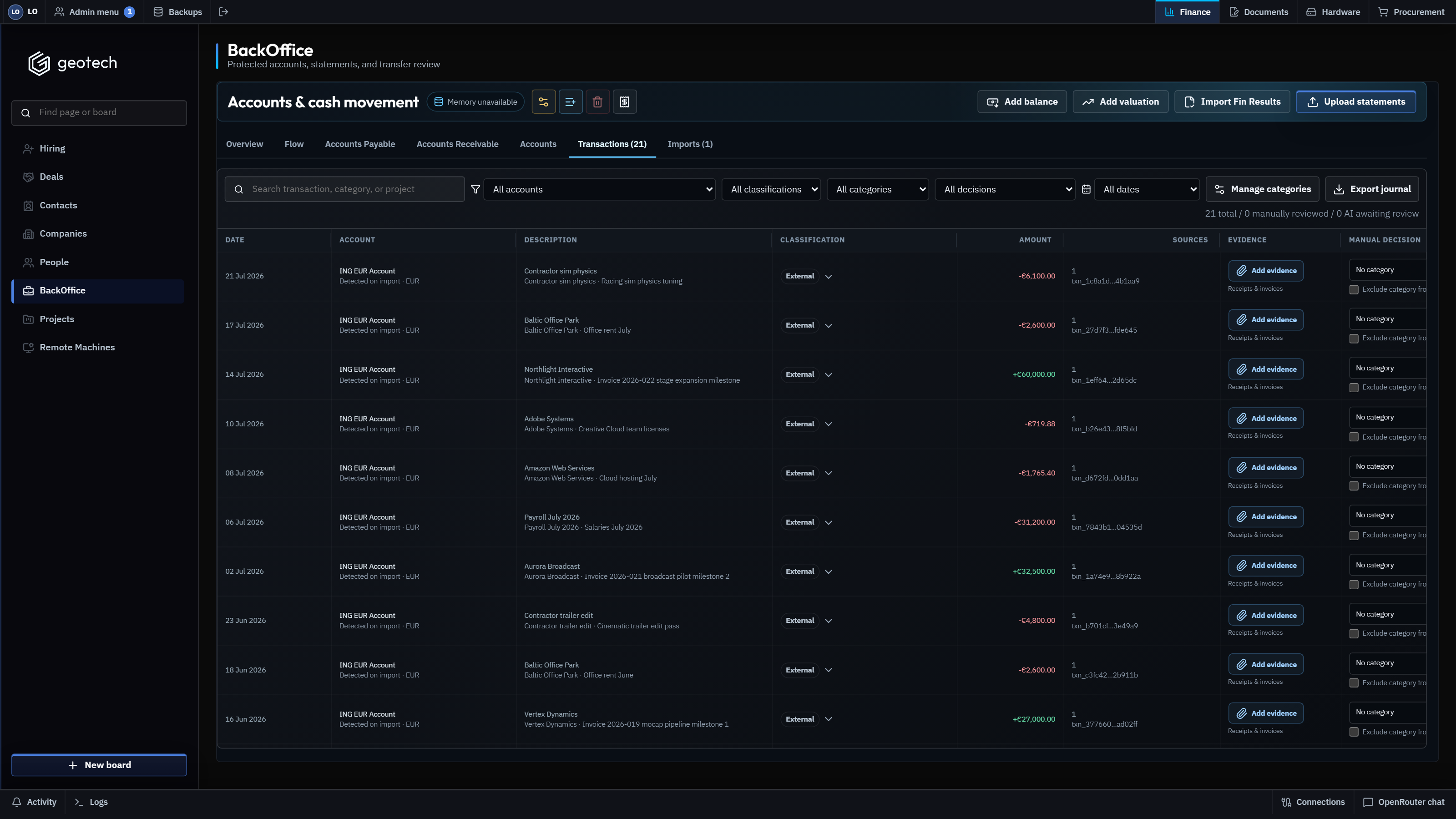The height and width of the screenshot is (819, 1456).
Task: Switch to the Accounts Receivable tab
Action: [x=457, y=144]
